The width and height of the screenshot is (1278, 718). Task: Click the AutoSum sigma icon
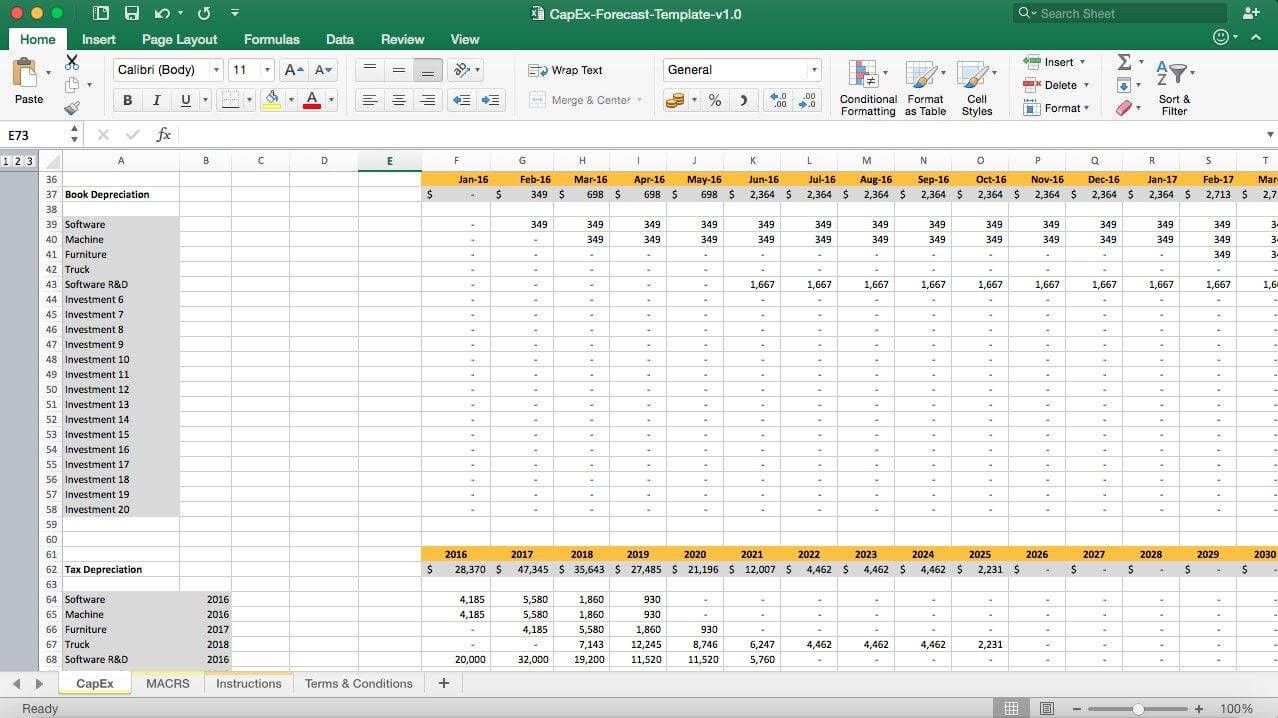(1124, 62)
